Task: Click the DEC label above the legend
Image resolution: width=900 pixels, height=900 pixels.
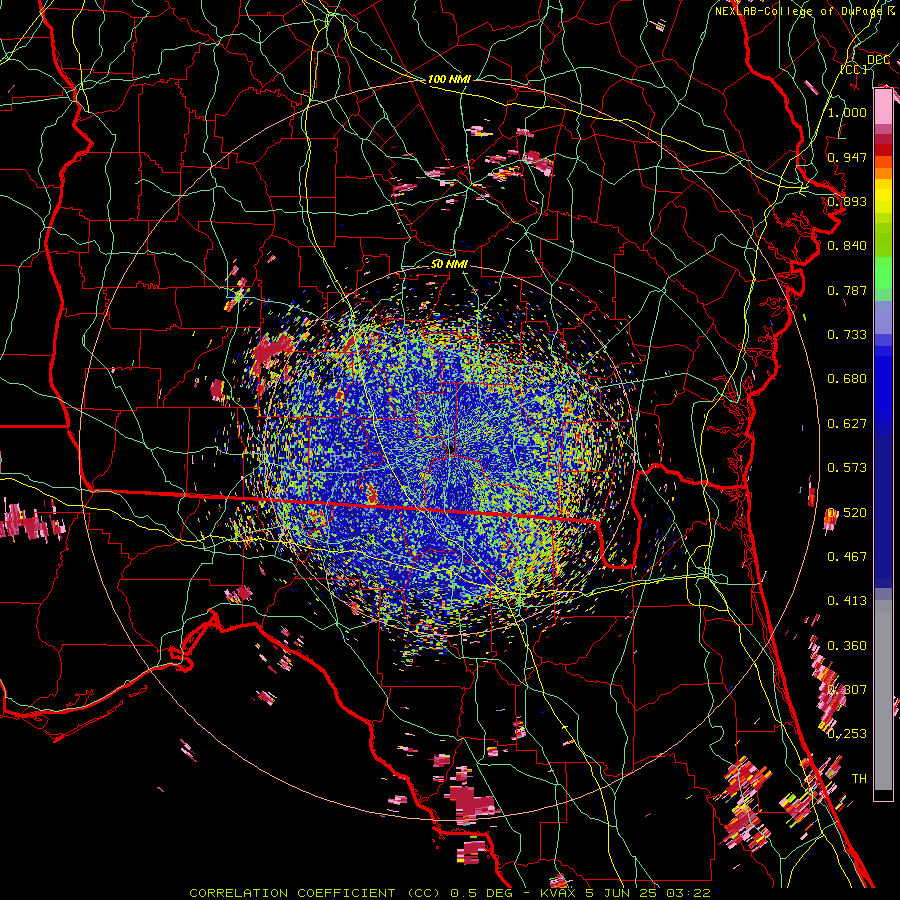Action: [878, 60]
